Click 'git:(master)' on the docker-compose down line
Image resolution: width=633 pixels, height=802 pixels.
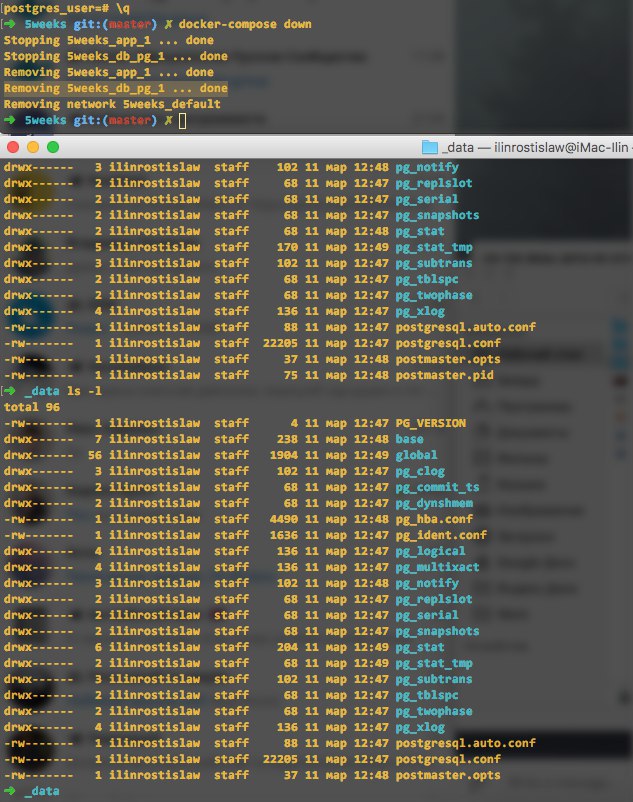click(x=115, y=24)
